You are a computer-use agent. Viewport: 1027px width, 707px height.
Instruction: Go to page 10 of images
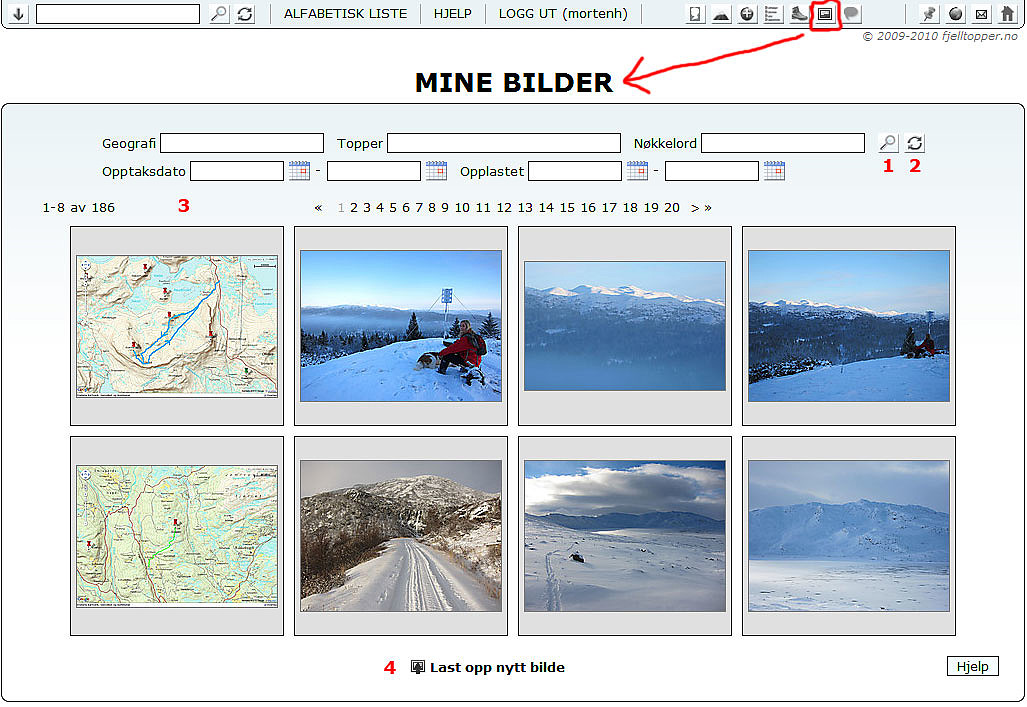pos(462,208)
